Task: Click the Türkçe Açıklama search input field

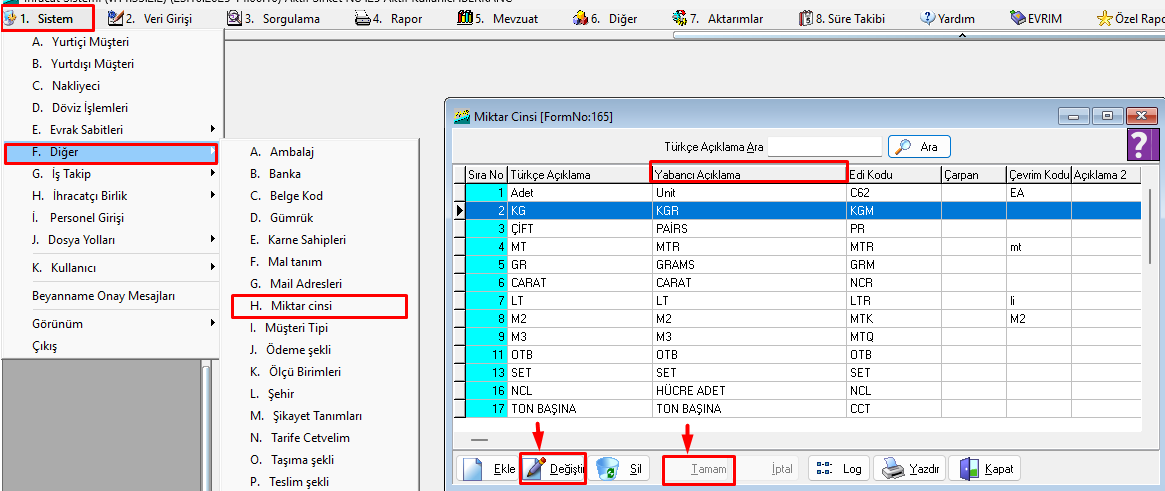Action: (x=825, y=147)
